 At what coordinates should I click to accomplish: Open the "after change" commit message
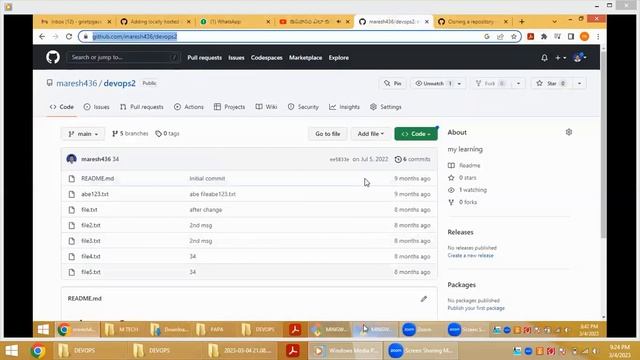206,210
